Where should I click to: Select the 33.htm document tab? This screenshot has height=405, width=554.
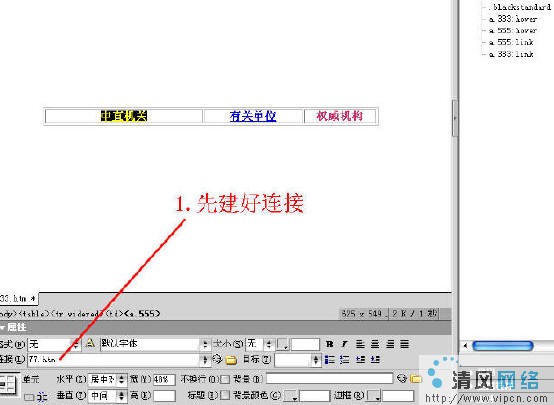[18, 299]
